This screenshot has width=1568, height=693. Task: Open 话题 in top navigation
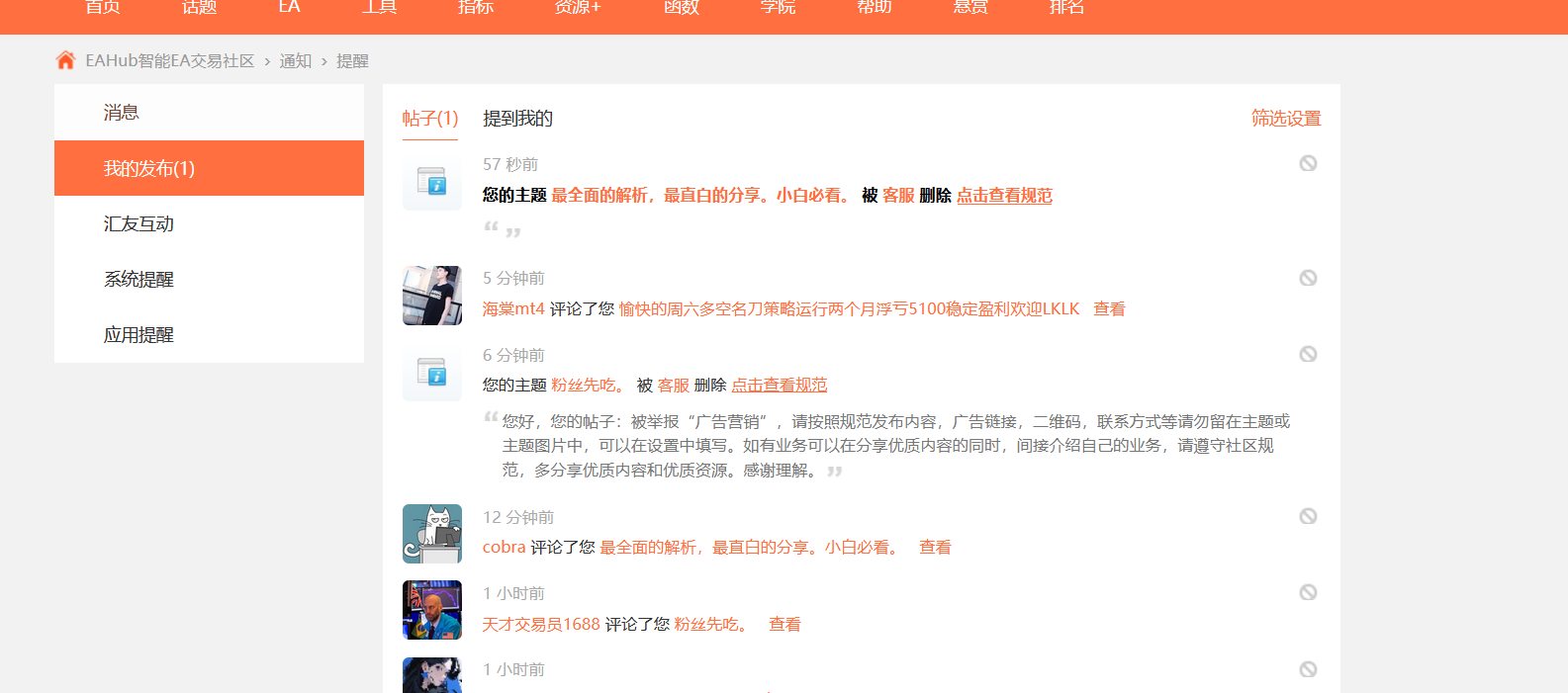199,8
